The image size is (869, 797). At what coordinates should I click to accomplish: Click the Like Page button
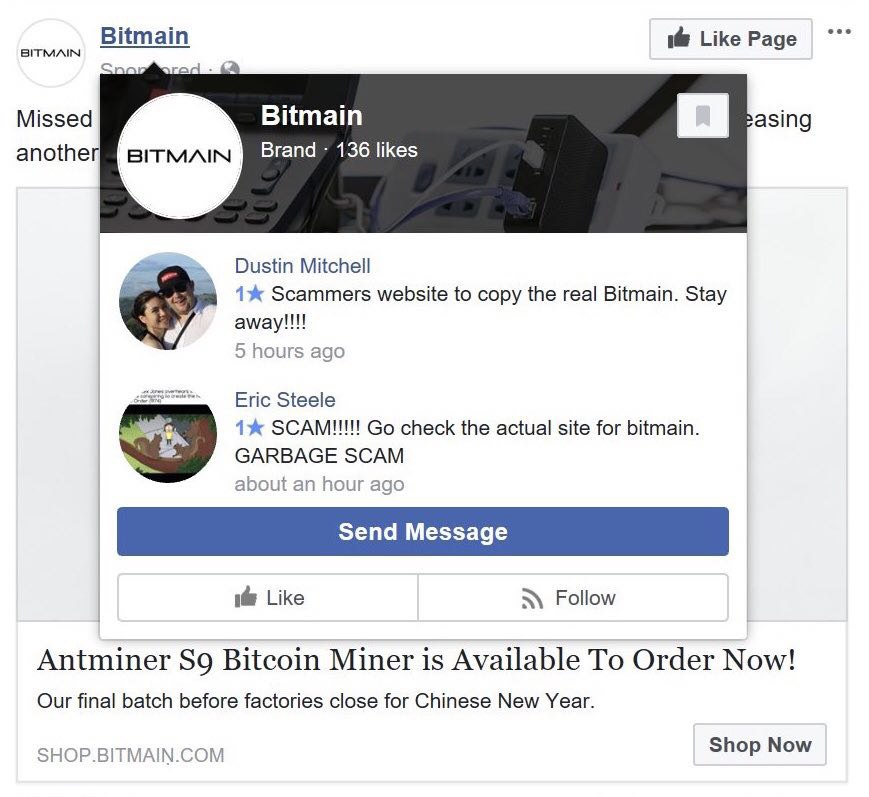pos(730,39)
